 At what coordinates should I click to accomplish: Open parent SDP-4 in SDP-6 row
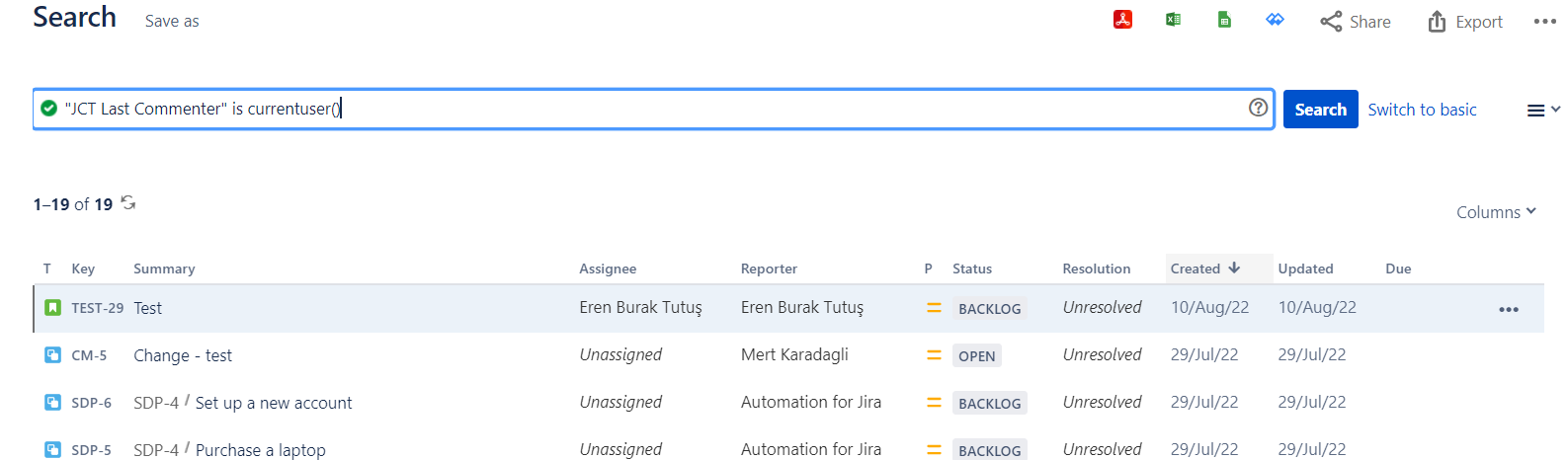[156, 403]
